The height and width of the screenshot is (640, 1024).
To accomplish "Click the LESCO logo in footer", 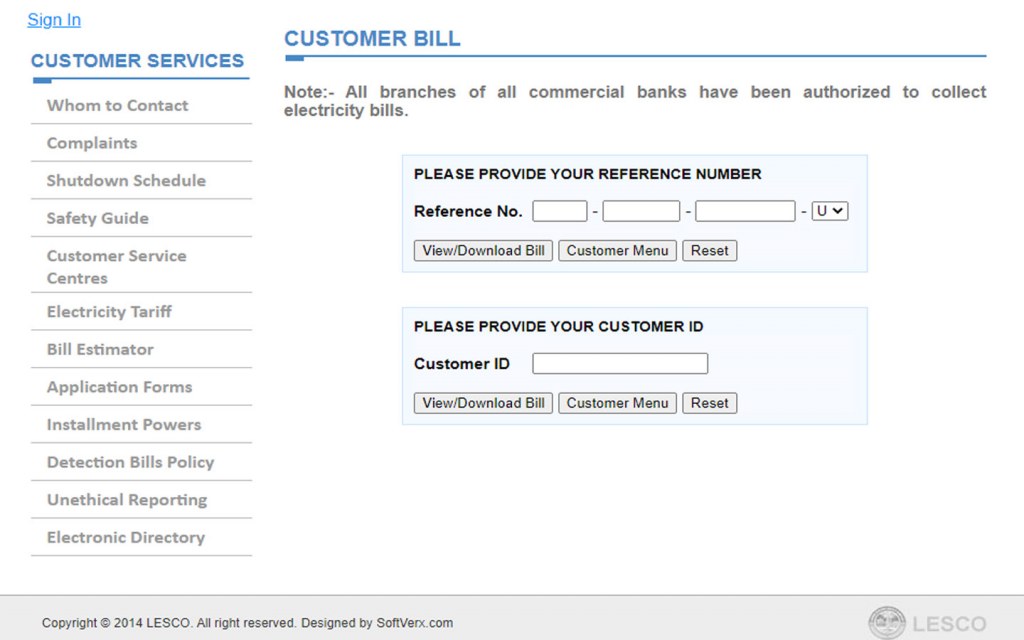I will [x=927, y=623].
